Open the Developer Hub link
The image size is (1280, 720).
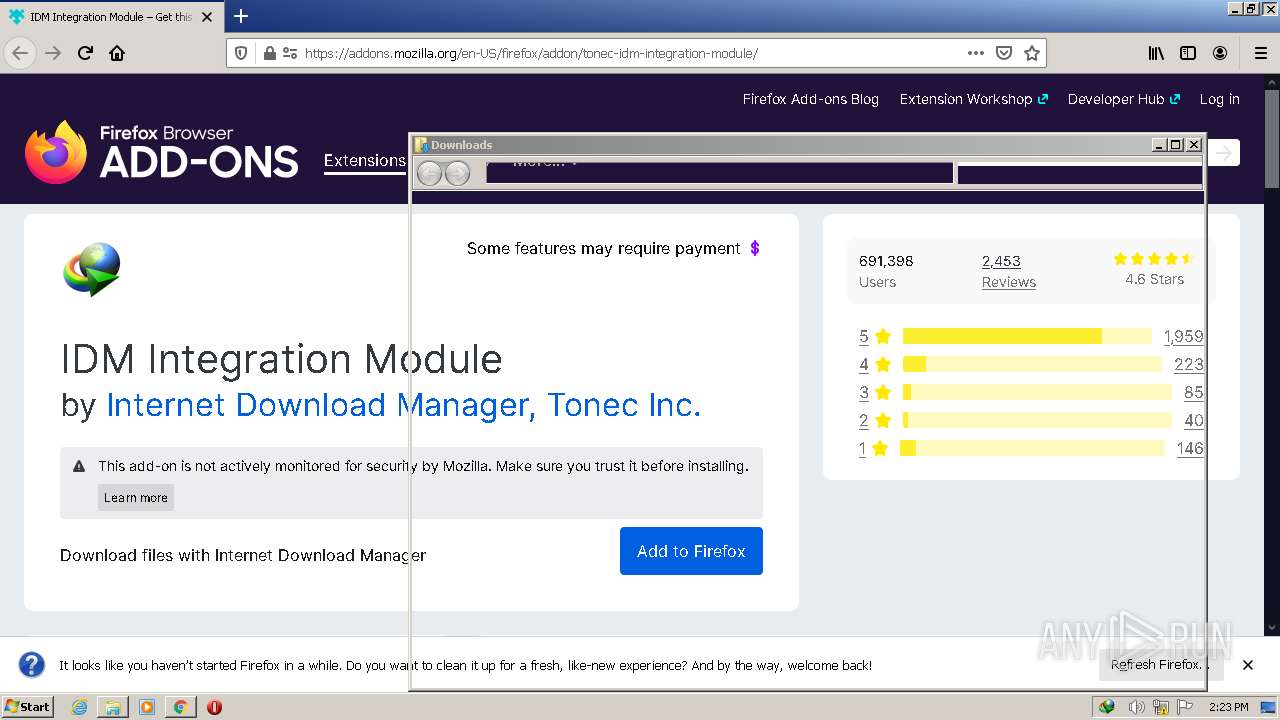pos(1123,99)
